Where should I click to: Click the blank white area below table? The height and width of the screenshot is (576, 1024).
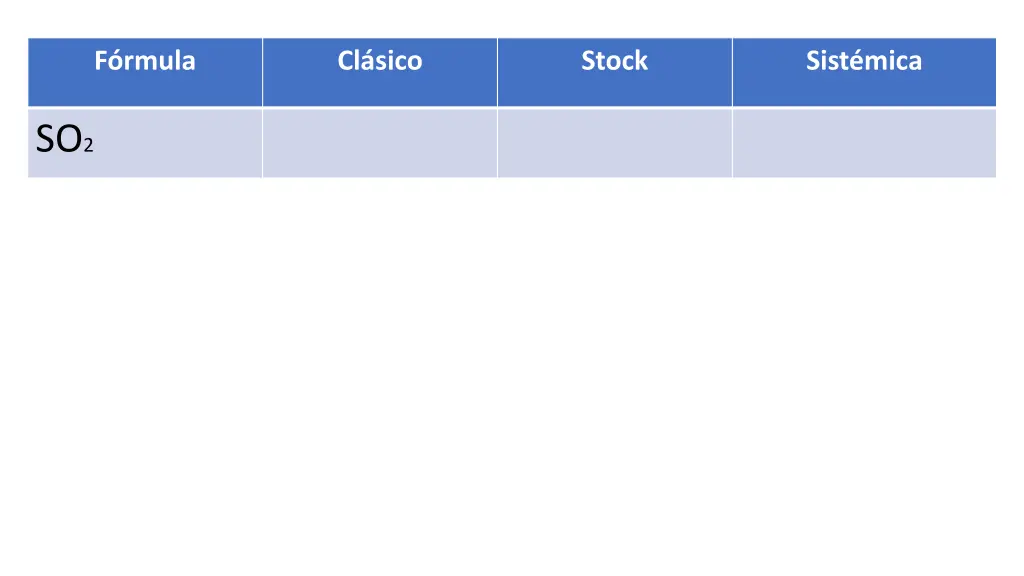[x=512, y=372]
